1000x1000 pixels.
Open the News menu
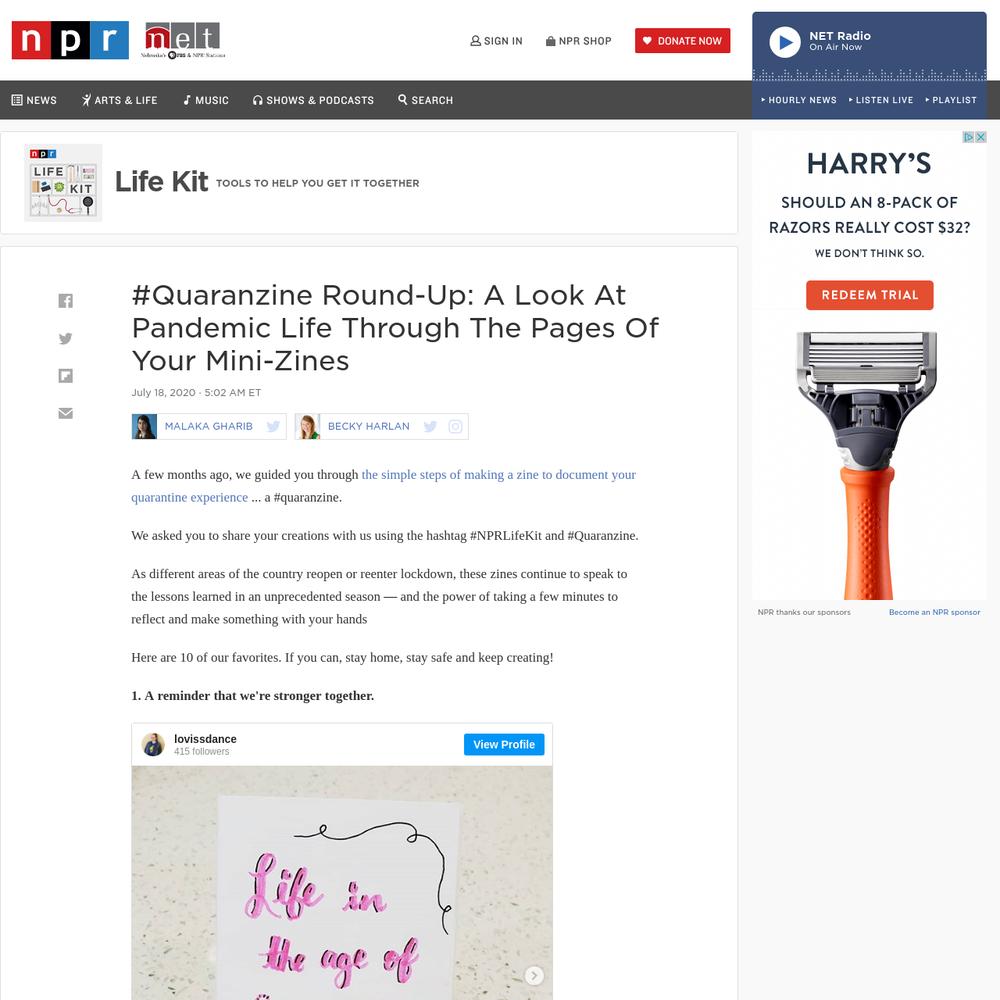[x=34, y=100]
